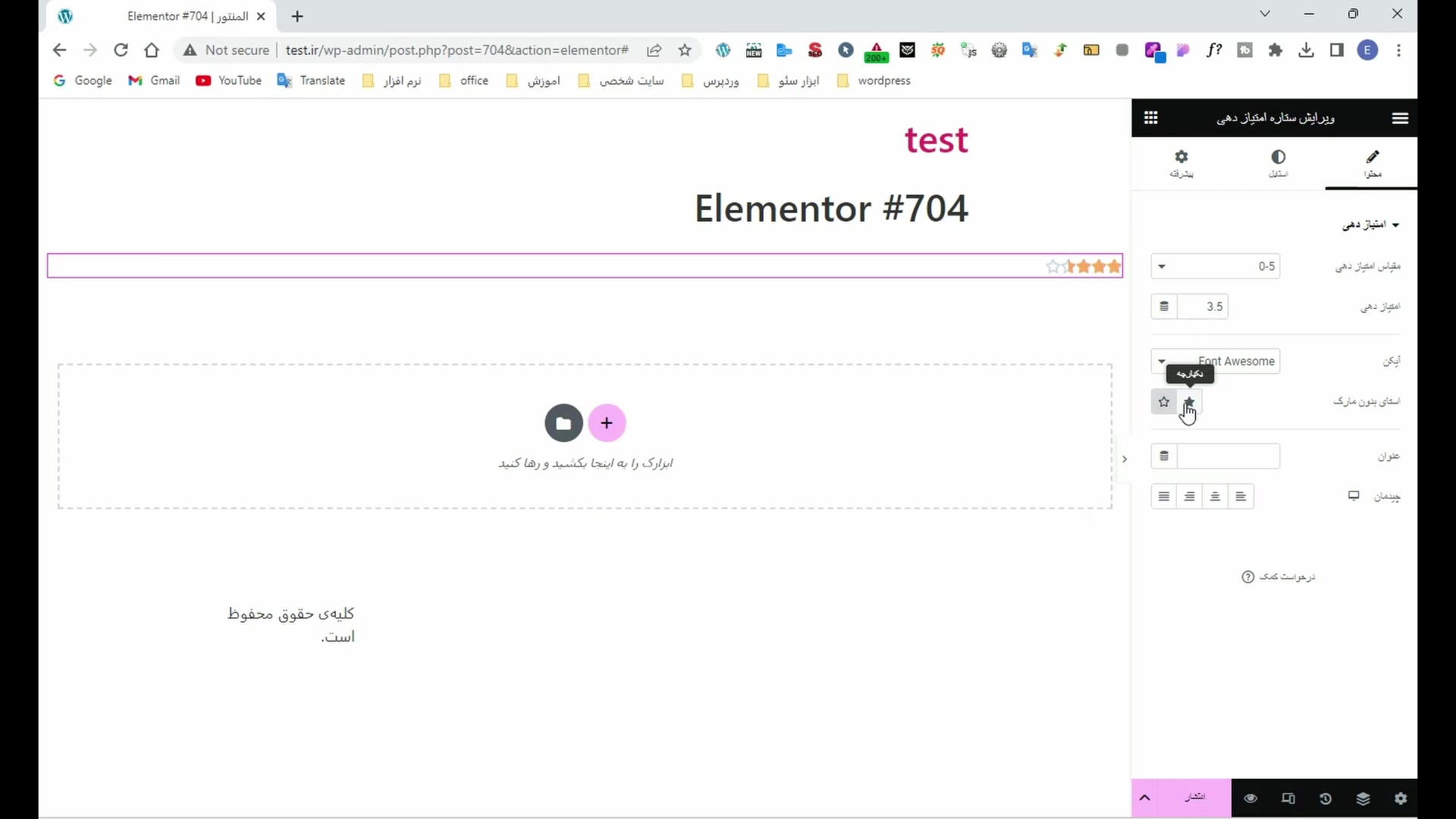Preview changes with the eye icon
Viewport: 1456px width, 819px height.
(x=1250, y=799)
